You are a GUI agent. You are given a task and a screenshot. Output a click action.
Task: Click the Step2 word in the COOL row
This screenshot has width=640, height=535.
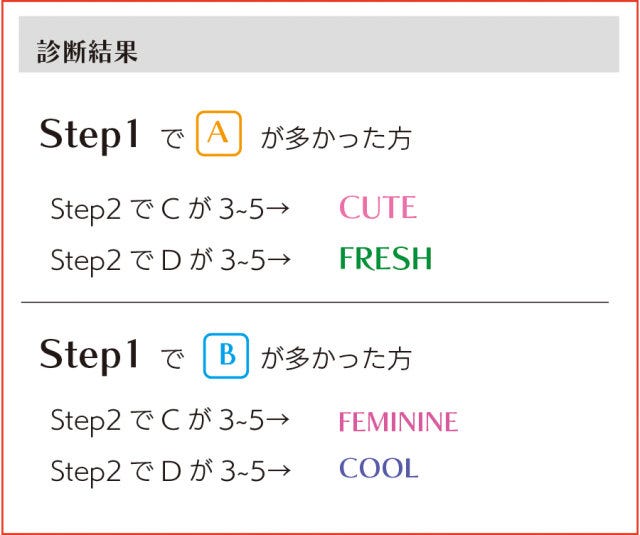coord(85,470)
